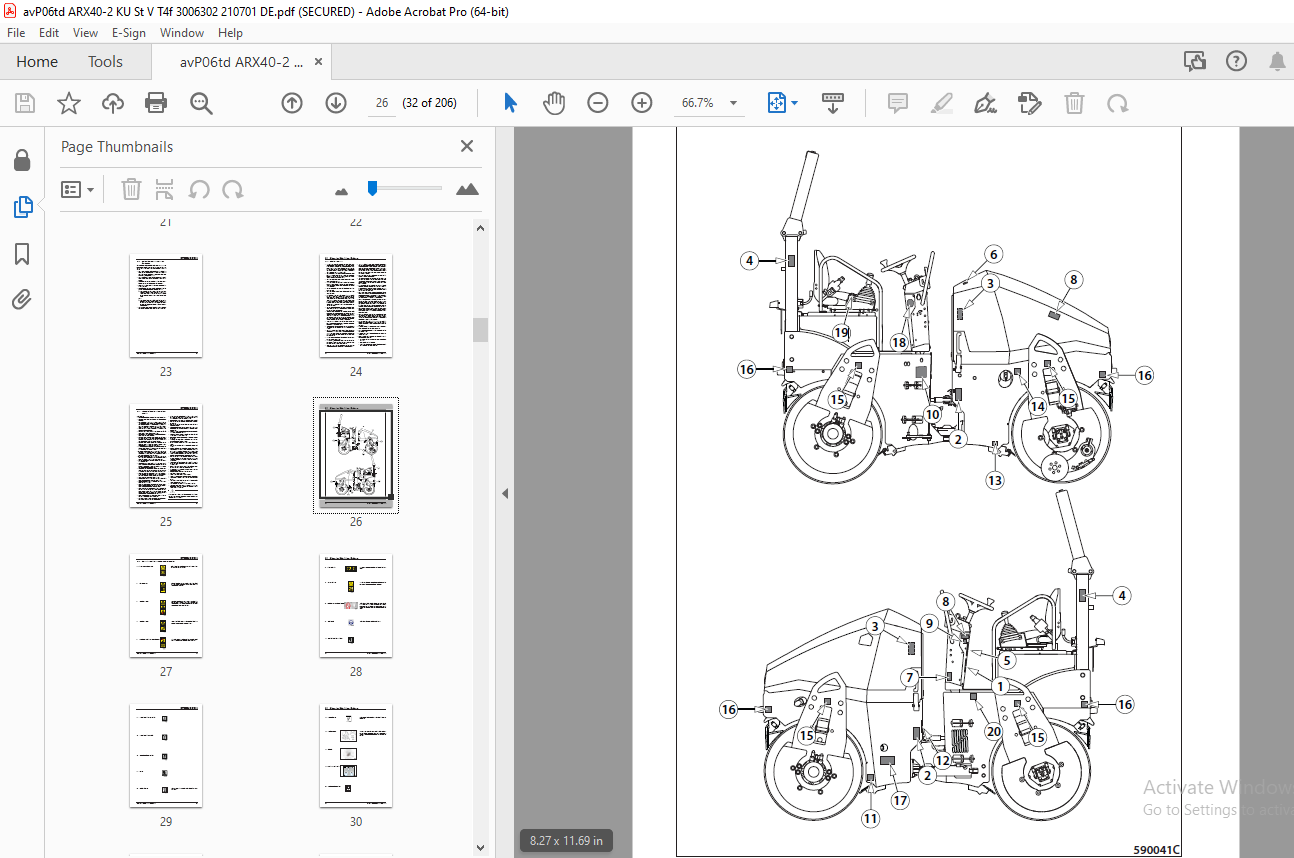Adjust the thumbnail size slider
Screen dimensions: 1294x858
click(x=372, y=188)
